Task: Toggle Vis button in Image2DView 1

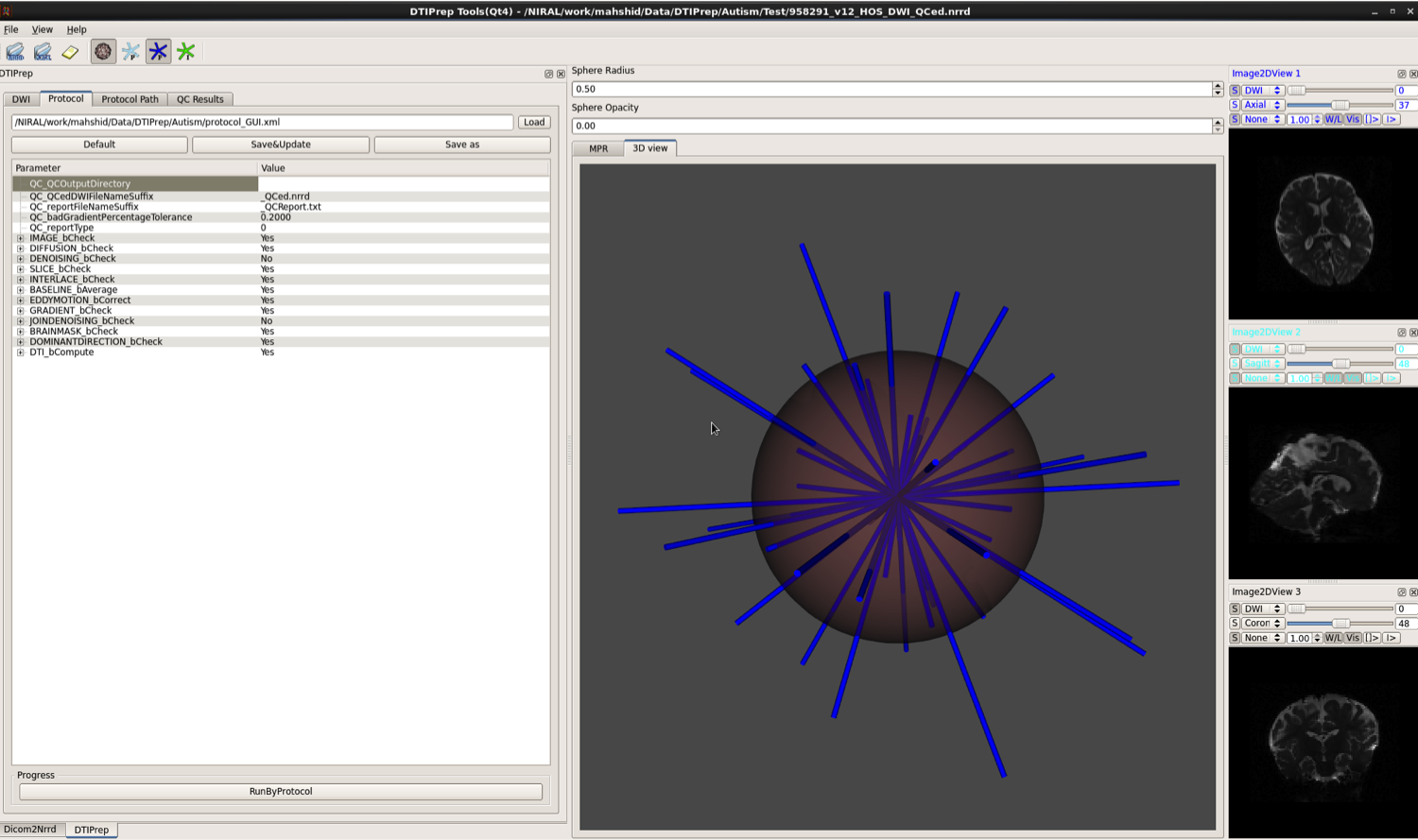Action: (1353, 119)
